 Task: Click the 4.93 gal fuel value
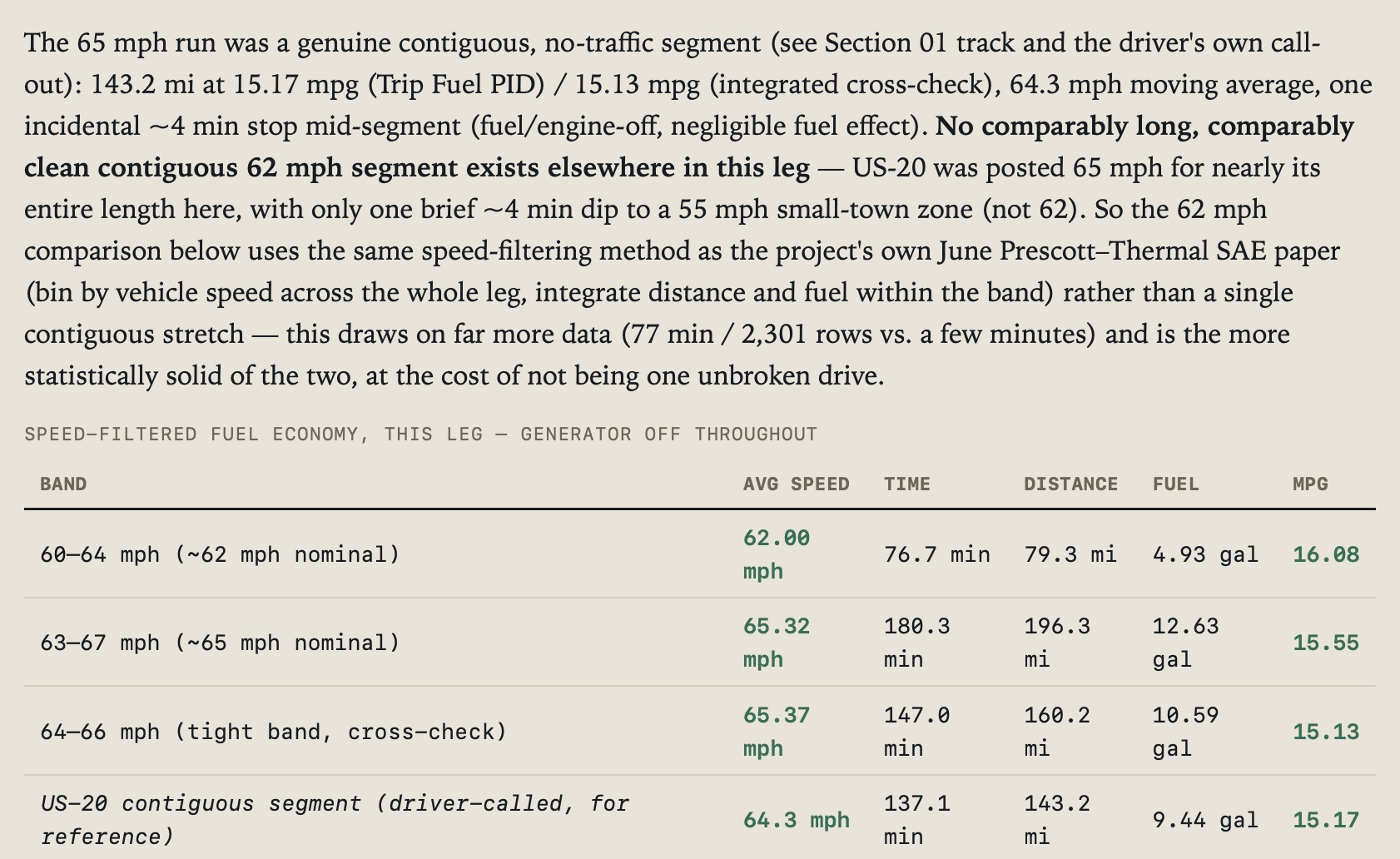point(1205,554)
